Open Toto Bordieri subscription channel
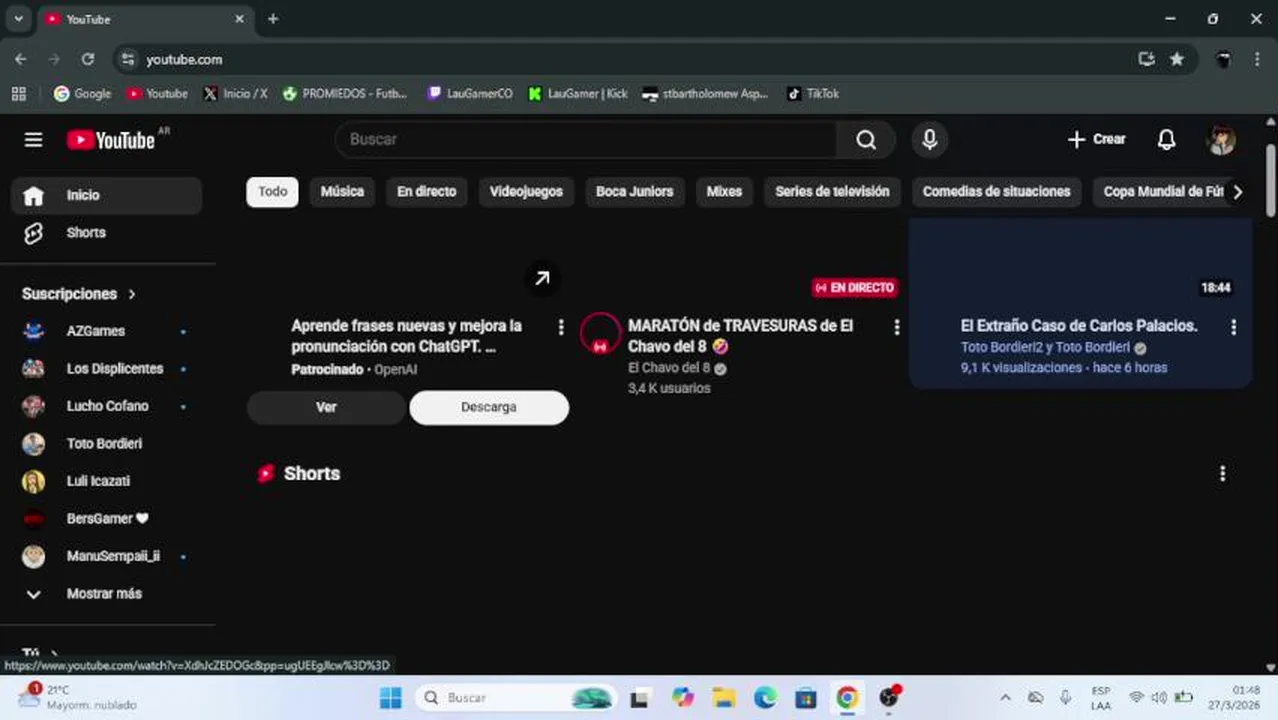Viewport: 1278px width, 720px height. tap(106, 444)
